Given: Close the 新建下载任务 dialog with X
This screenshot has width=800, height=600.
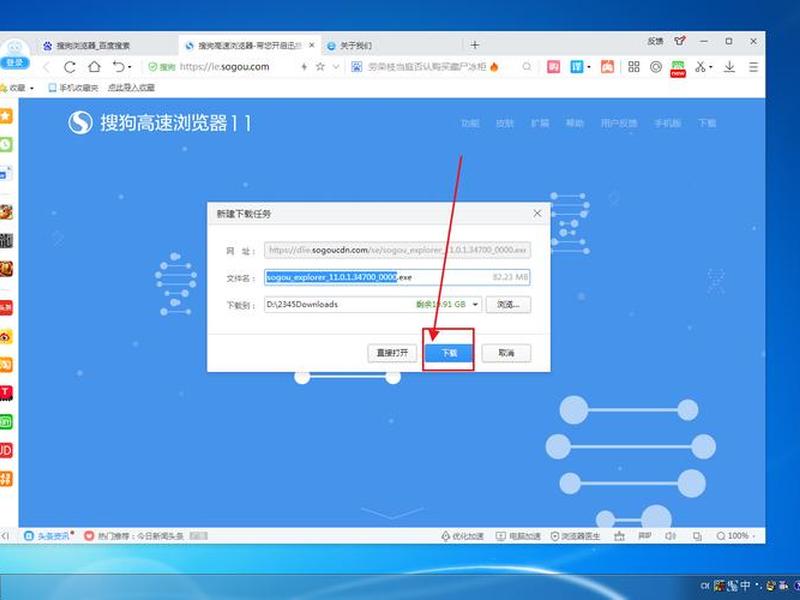Looking at the screenshot, I should (x=537, y=213).
